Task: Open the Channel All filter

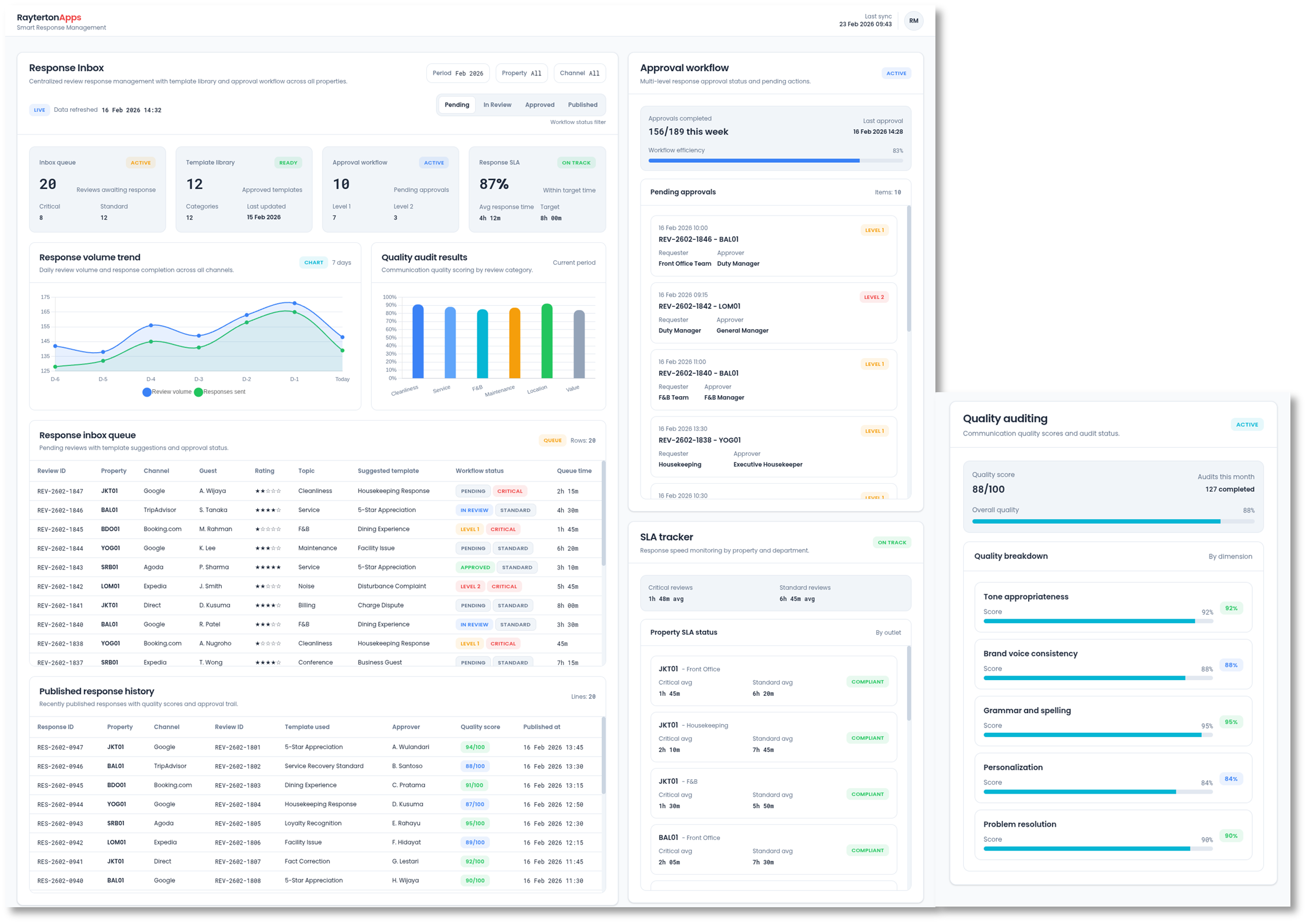Action: (x=579, y=72)
